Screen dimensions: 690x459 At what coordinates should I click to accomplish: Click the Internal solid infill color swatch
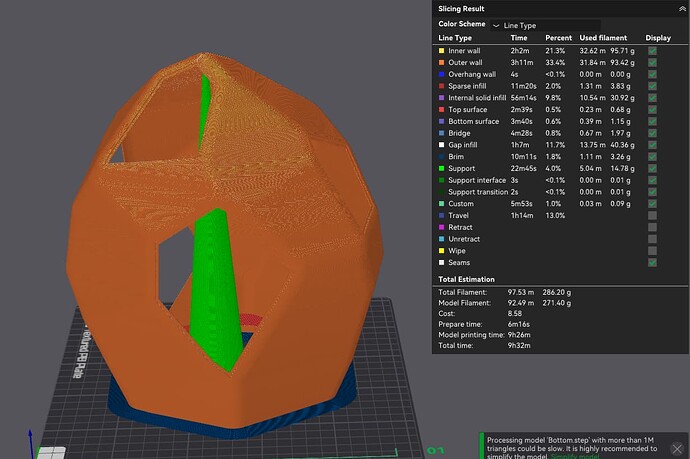tap(441, 98)
